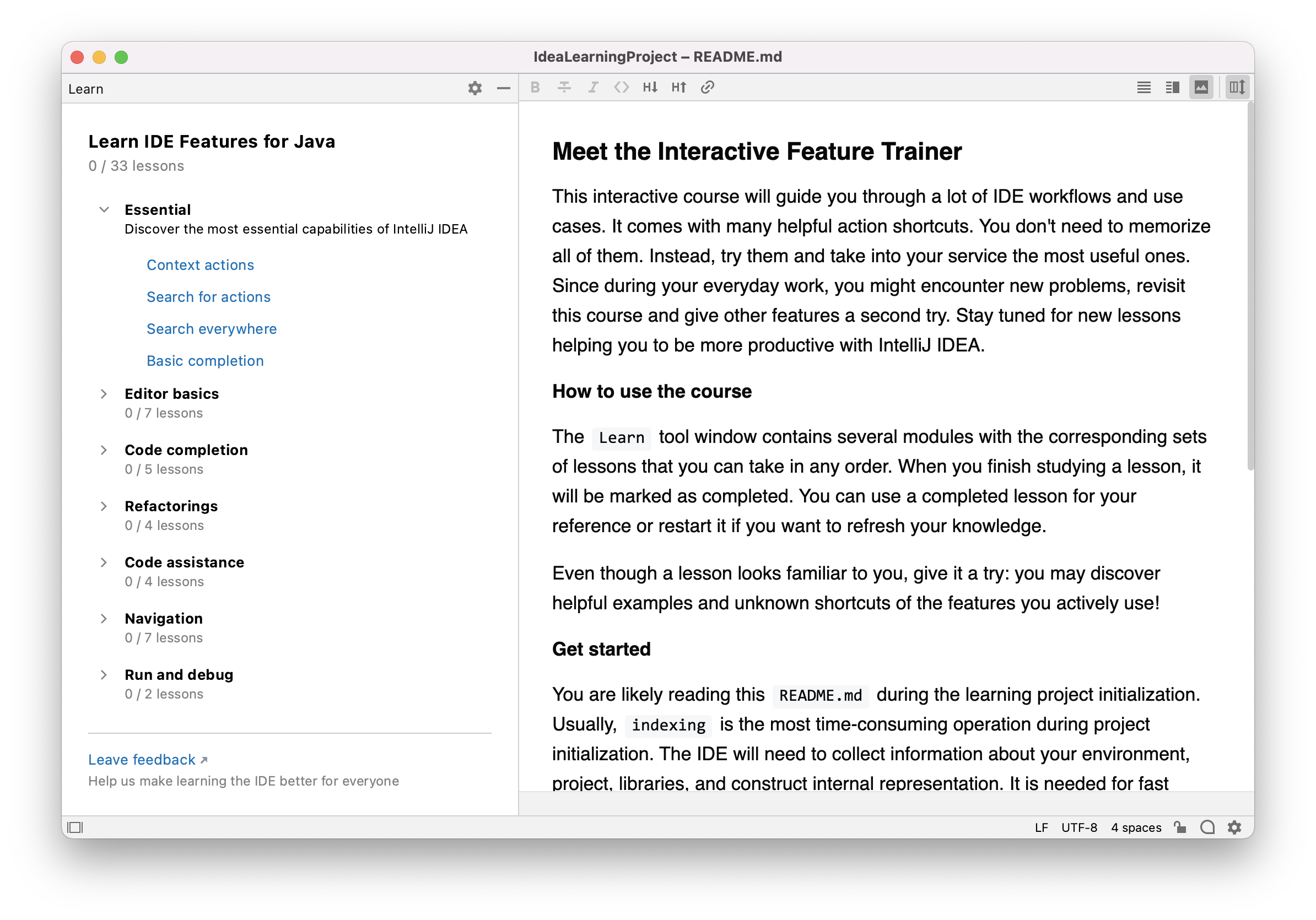The width and height of the screenshot is (1316, 920).
Task: Expand the Refactorings module
Action: [x=104, y=506]
